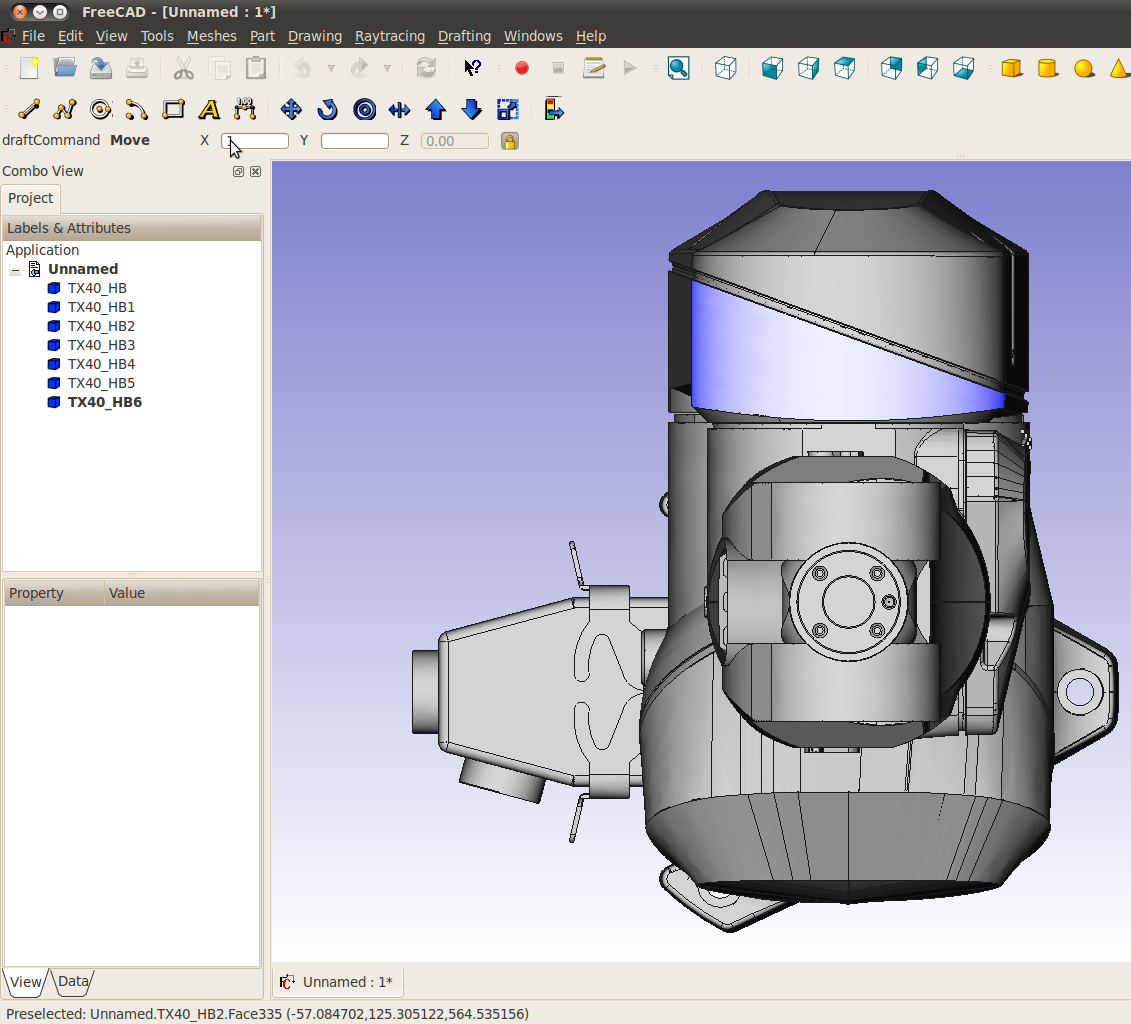Click the Fit All zoom icon
The height and width of the screenshot is (1024, 1131).
(679, 68)
